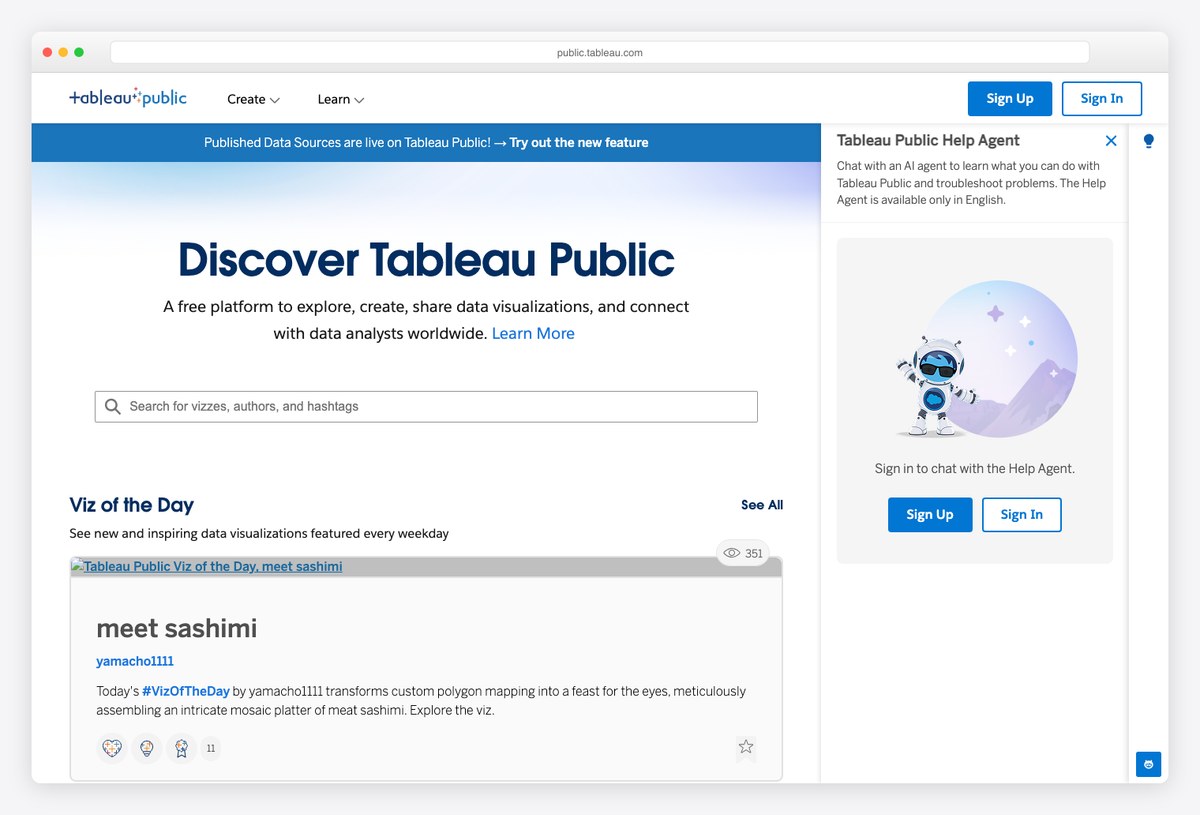Image resolution: width=1200 pixels, height=815 pixels.
Task: Click the lightbulb reaction icon on the viz card
Action: [x=147, y=748]
